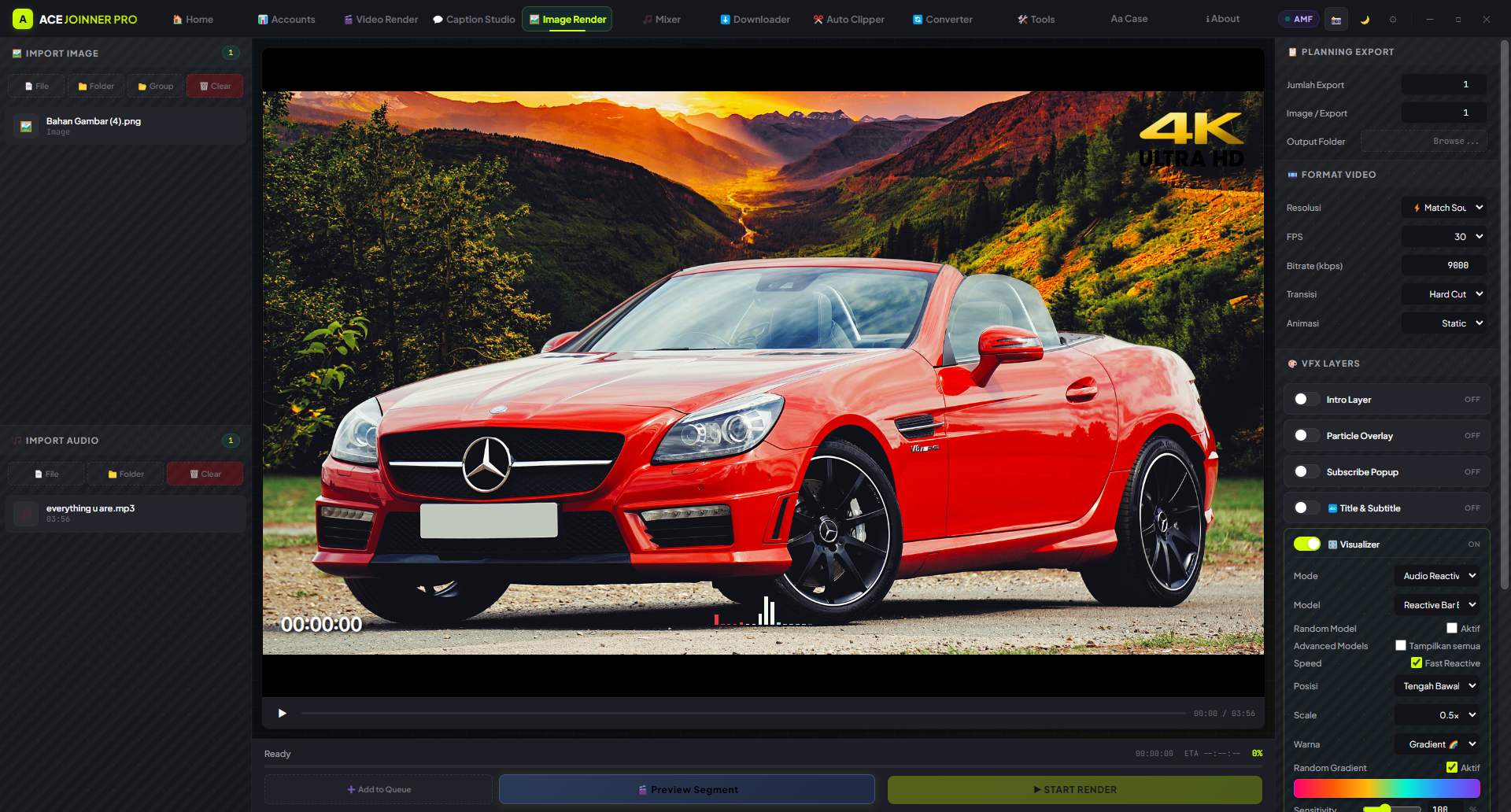The height and width of the screenshot is (812, 1511).
Task: Open the Posisi Tengah Bawah dropdown
Action: [x=1437, y=686]
